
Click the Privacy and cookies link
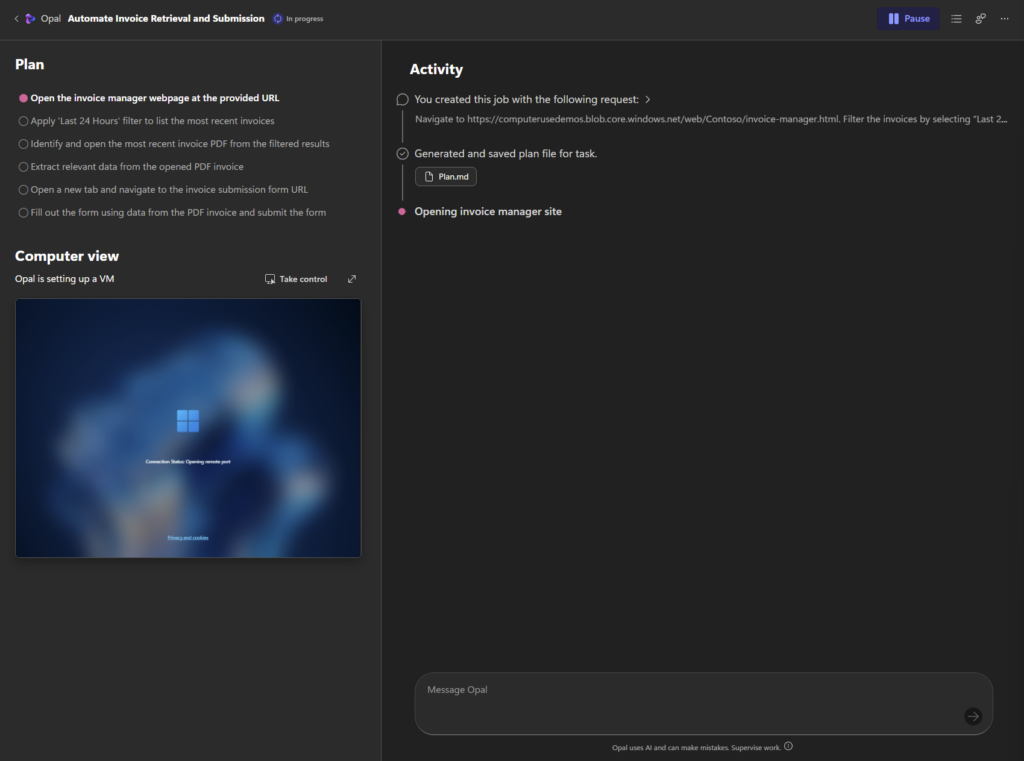pyautogui.click(x=188, y=538)
